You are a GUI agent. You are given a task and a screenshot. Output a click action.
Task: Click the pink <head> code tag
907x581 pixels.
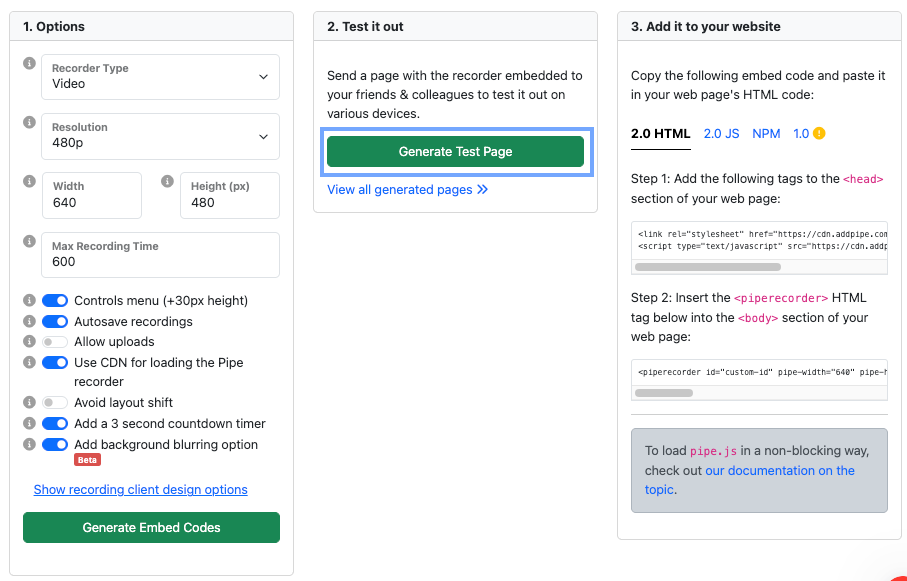tap(863, 179)
